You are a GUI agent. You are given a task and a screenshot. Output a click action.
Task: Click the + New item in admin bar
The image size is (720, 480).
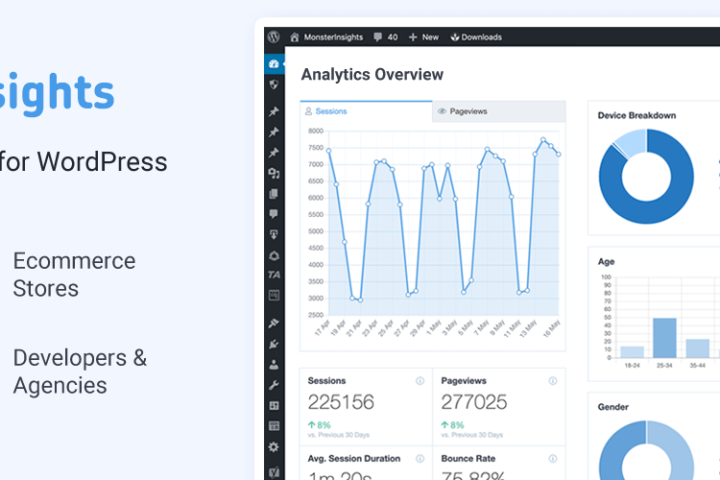point(423,37)
